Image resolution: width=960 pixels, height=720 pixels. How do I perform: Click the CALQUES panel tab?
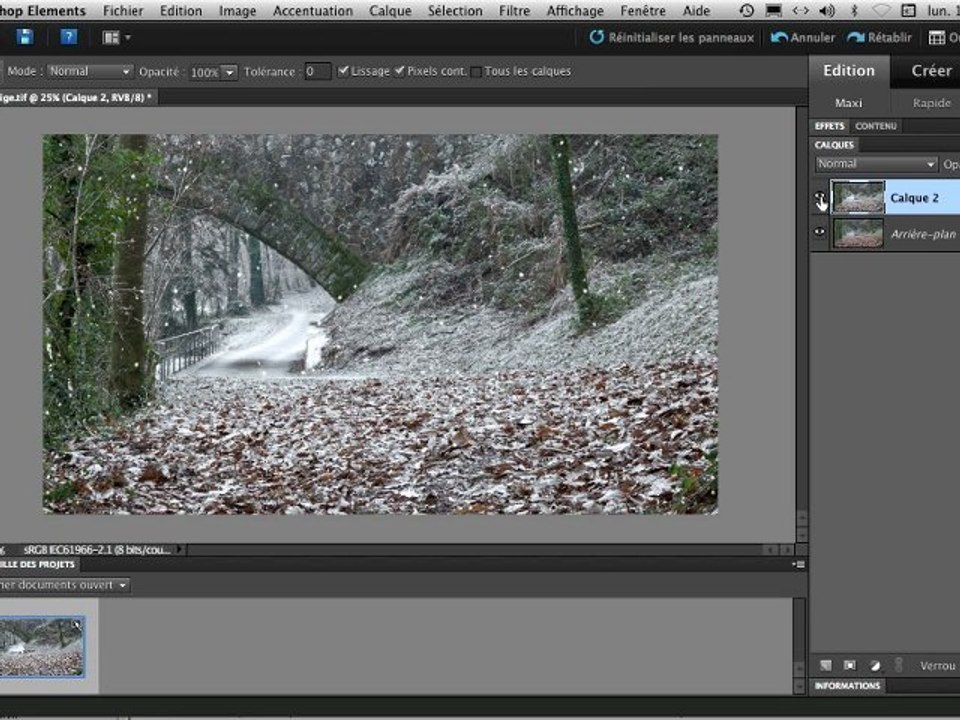point(834,145)
